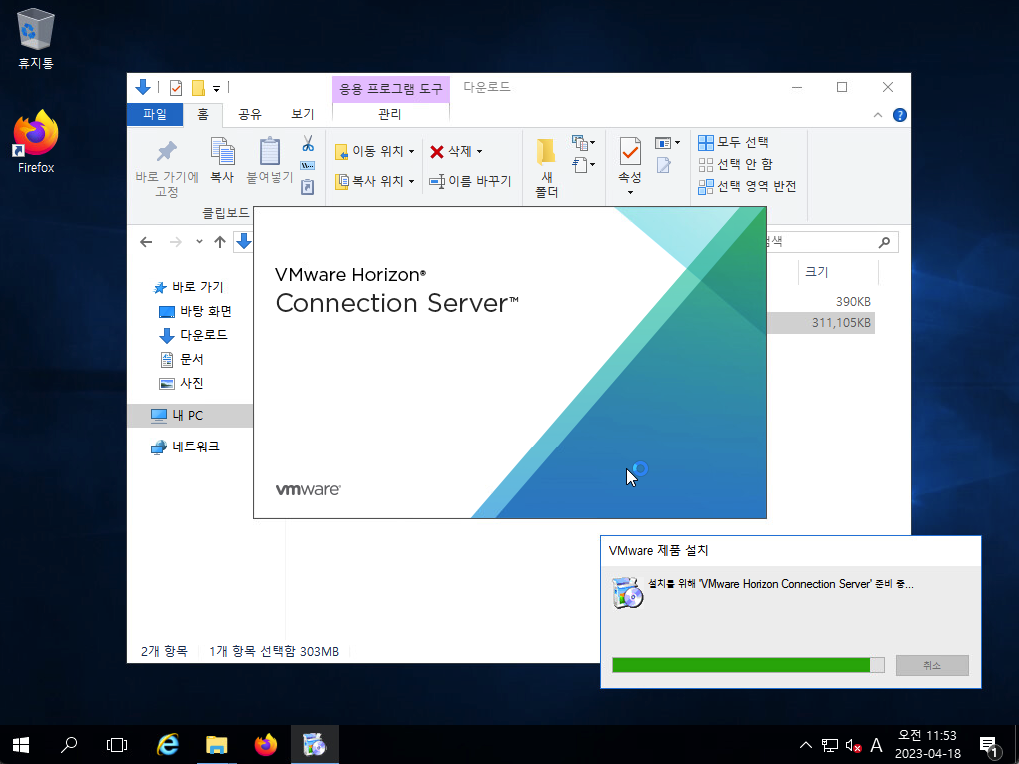Go up one folder level arrow
The width and height of the screenshot is (1019, 764).
(220, 242)
